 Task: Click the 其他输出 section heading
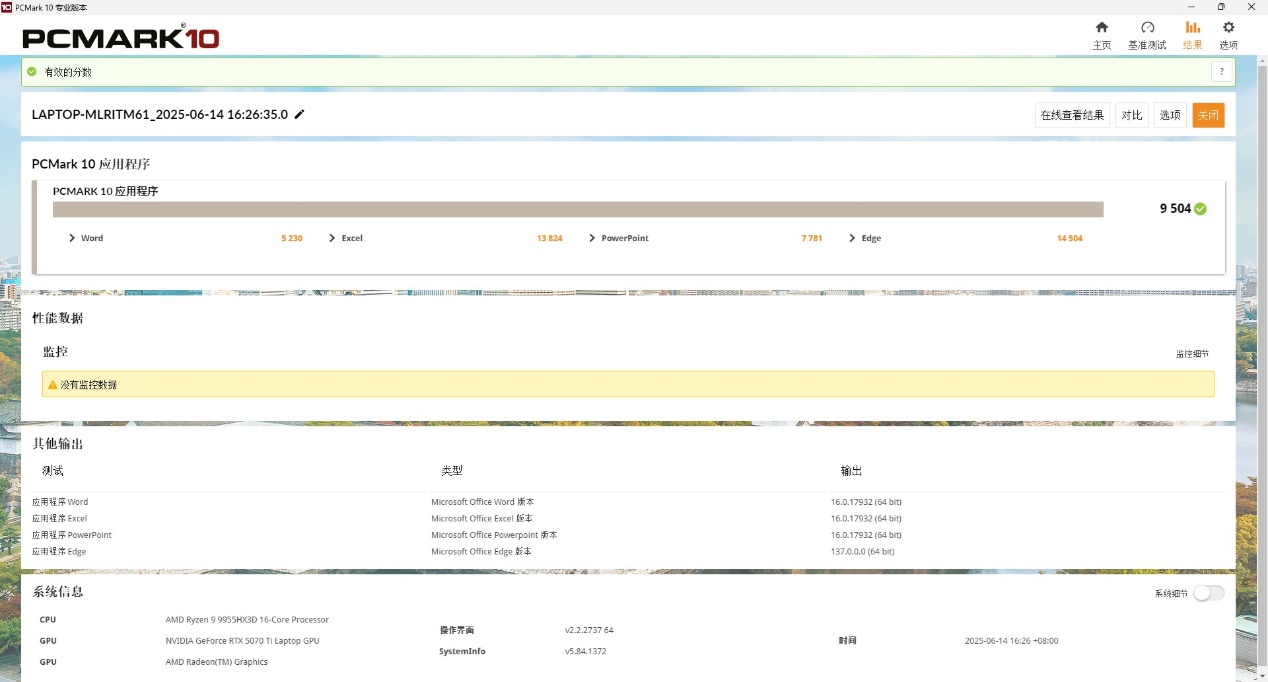click(x=58, y=444)
